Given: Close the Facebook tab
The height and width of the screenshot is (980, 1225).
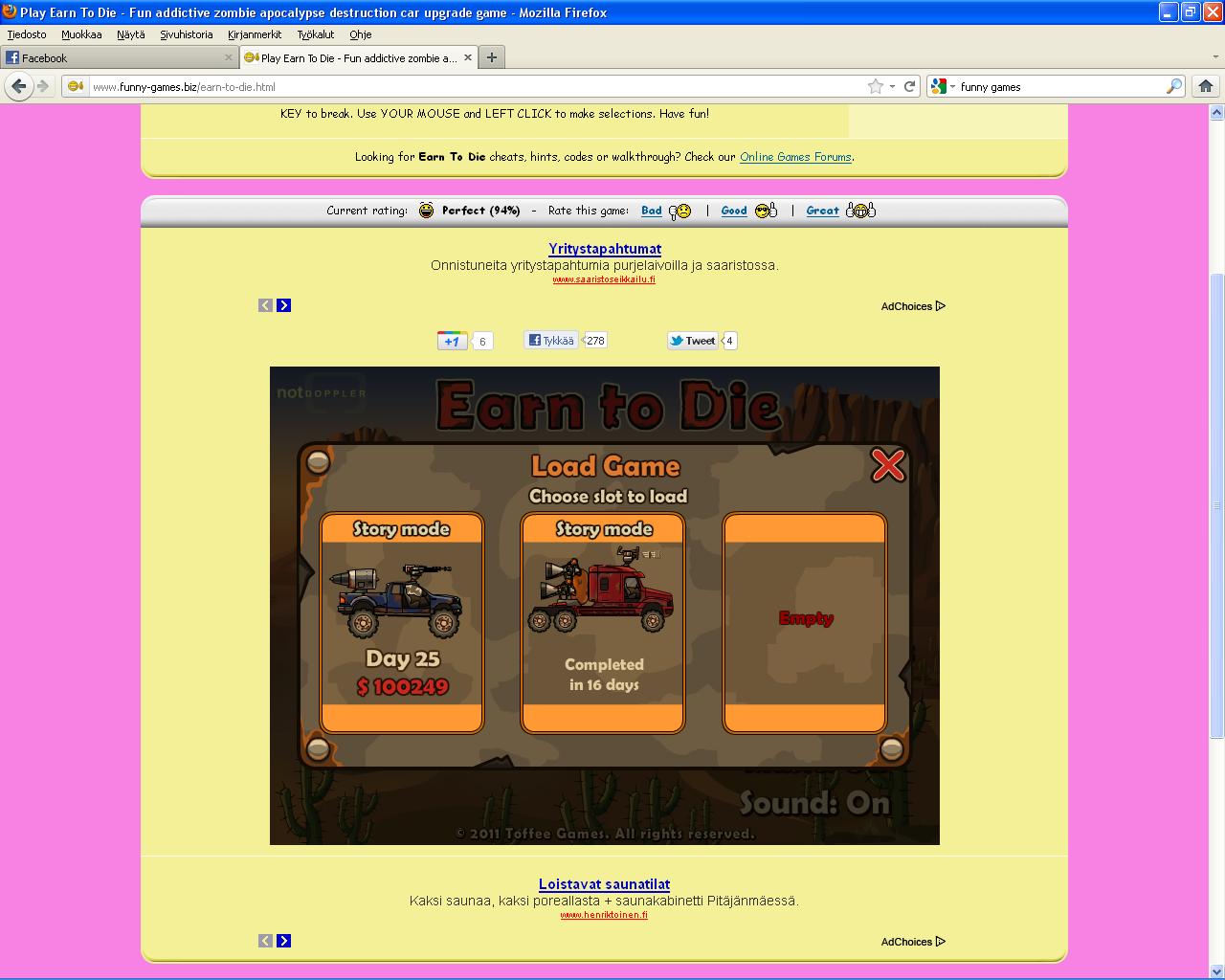Looking at the screenshot, I should 228,57.
